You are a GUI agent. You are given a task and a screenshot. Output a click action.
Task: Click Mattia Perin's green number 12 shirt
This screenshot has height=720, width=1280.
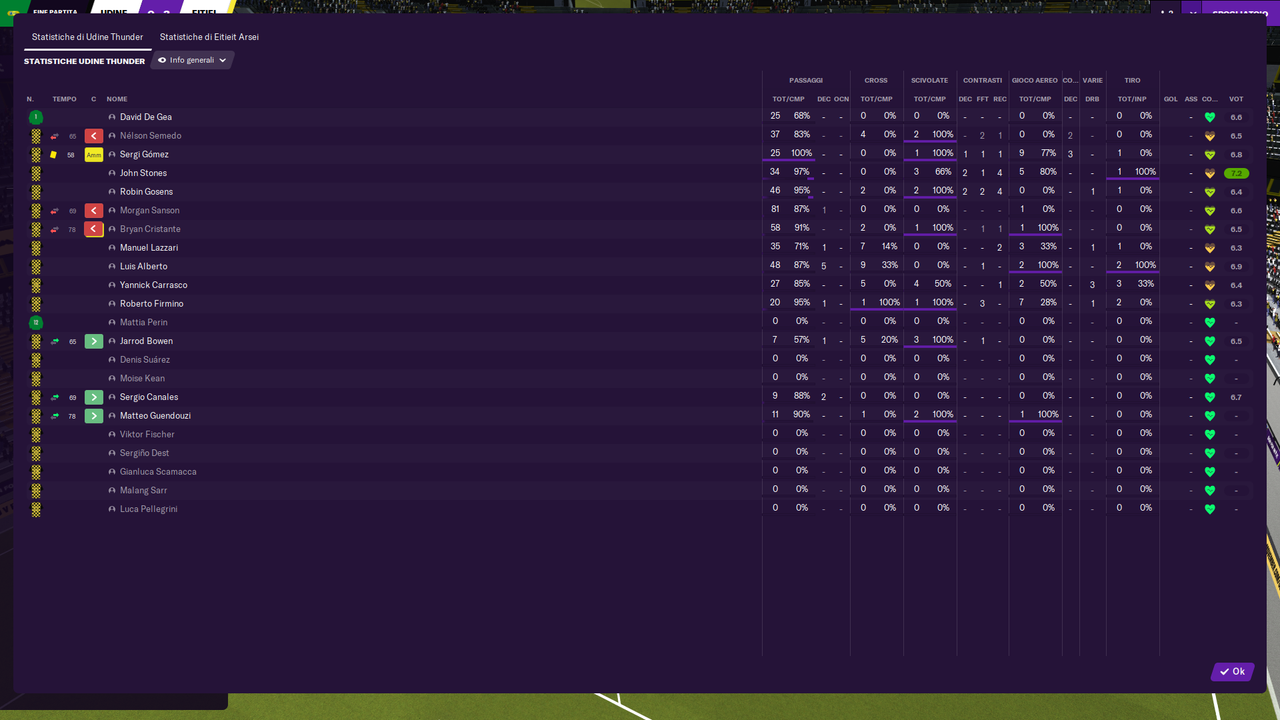pos(36,323)
